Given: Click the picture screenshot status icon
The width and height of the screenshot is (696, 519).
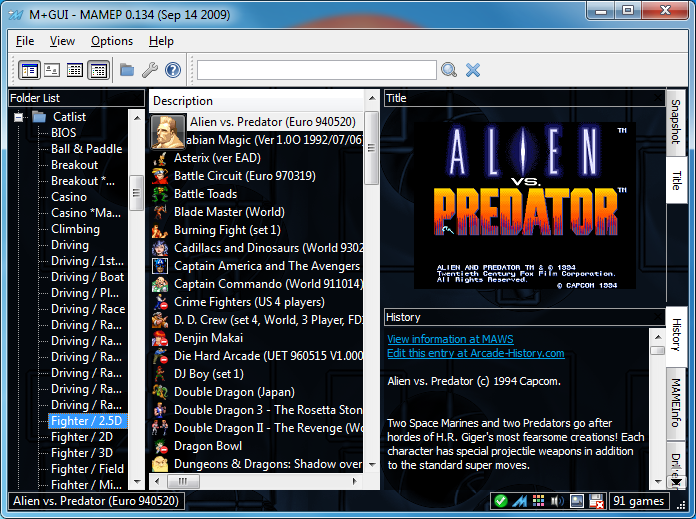Looking at the screenshot, I should (x=577, y=501).
